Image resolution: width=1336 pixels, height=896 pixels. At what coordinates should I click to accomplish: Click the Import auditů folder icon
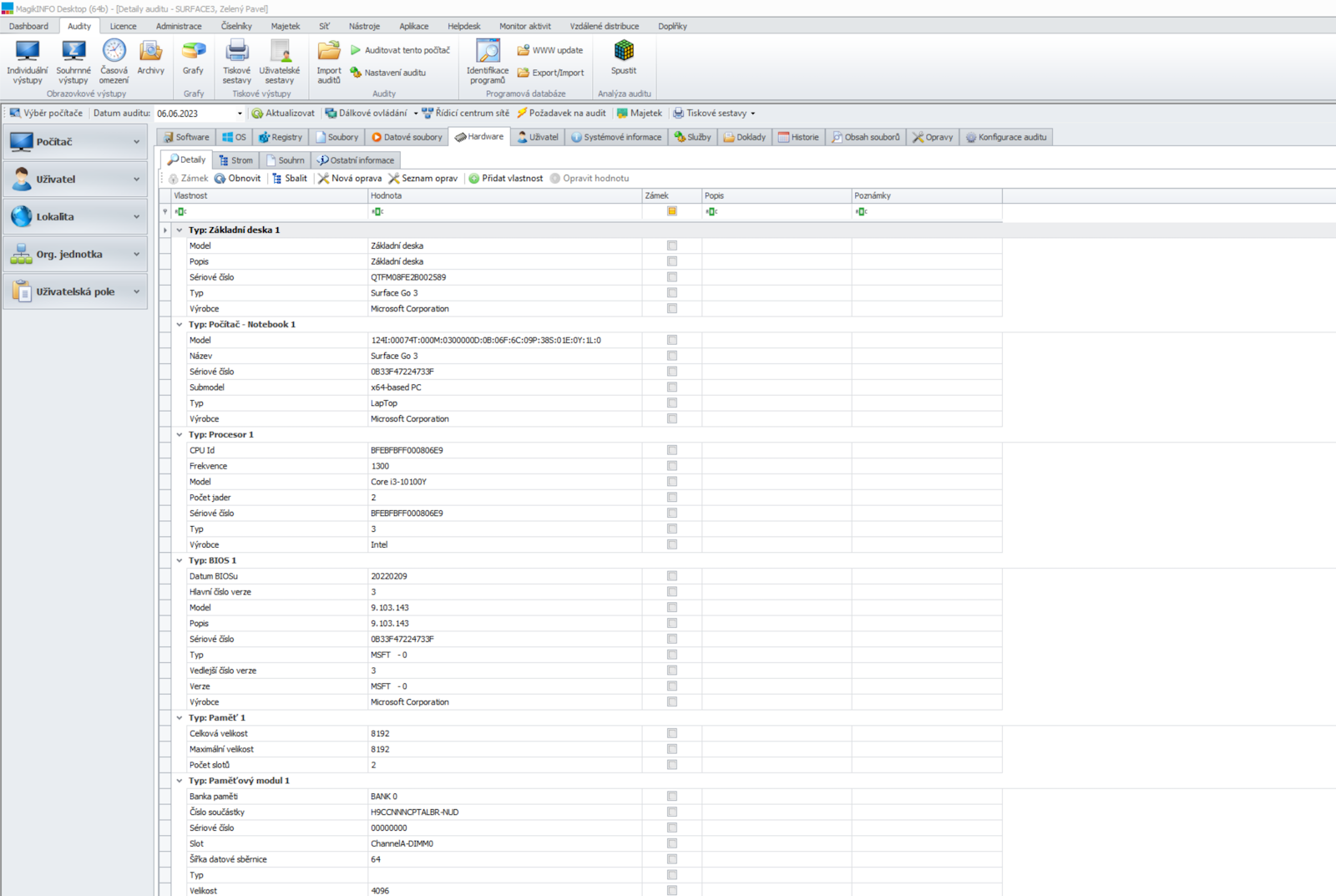coord(328,53)
